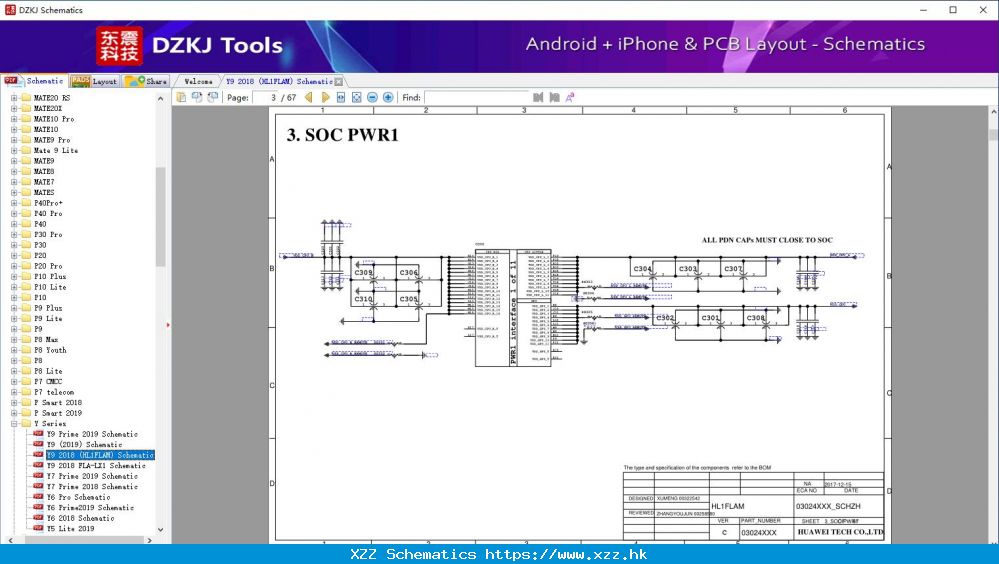This screenshot has height=564, width=999.
Task: Click the page number input field
Action: (266, 98)
